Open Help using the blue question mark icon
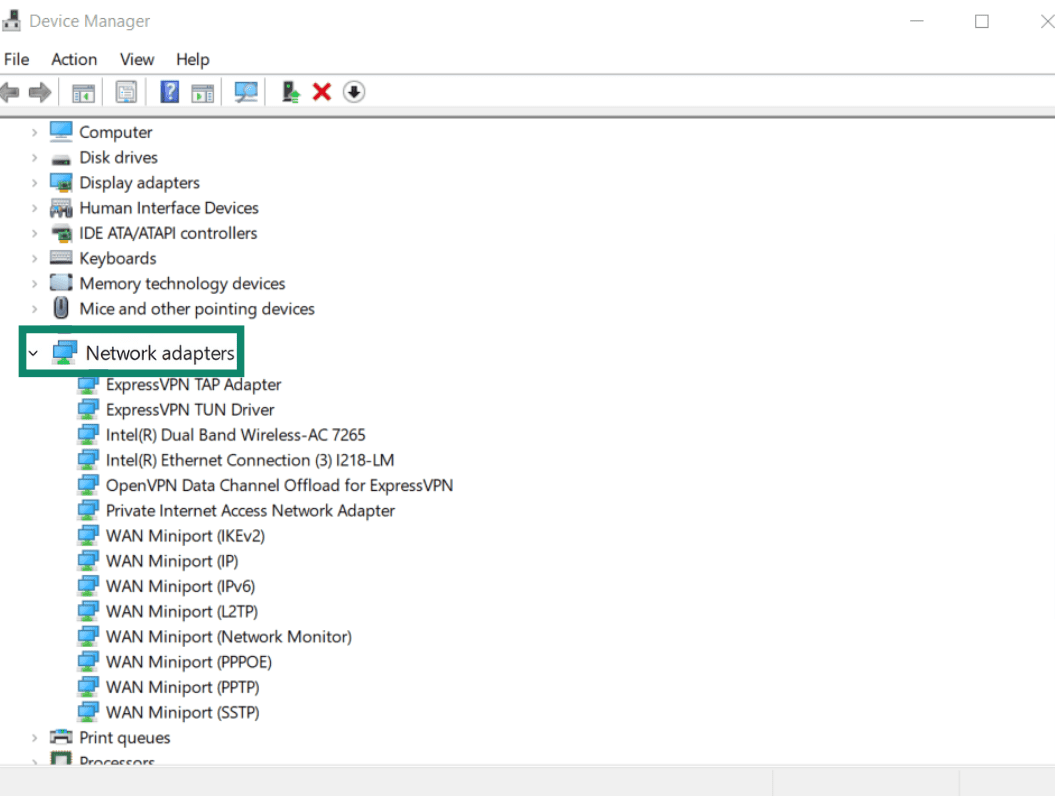The height and width of the screenshot is (796, 1055). click(167, 91)
